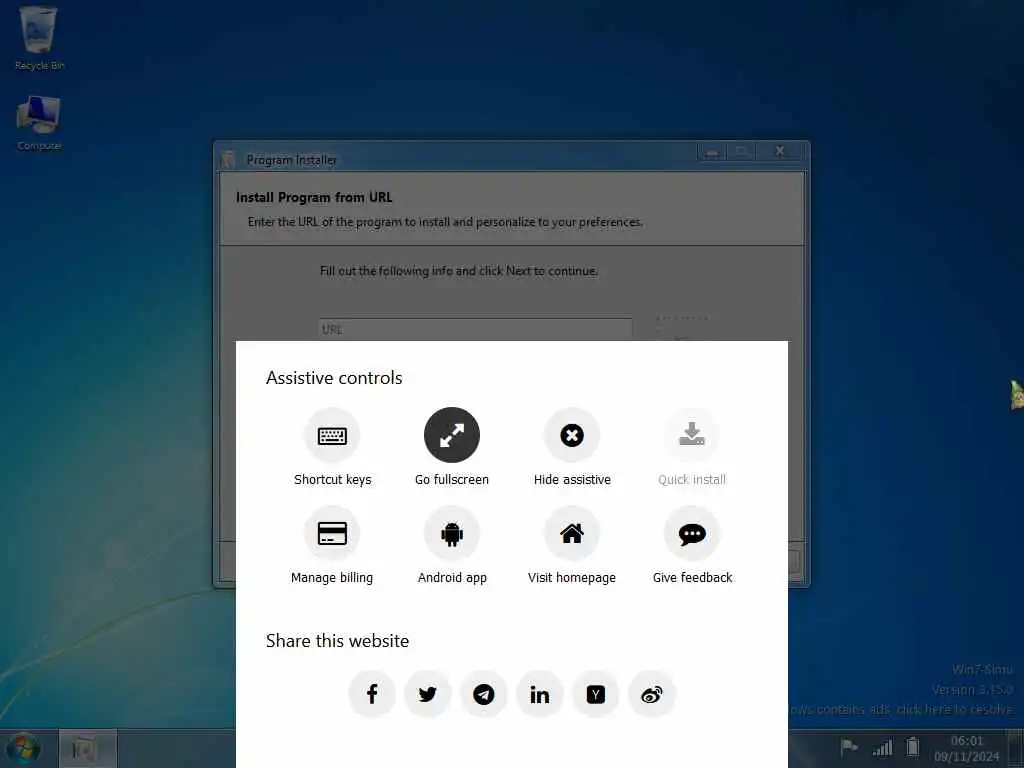Open Manage billing card icon
Image resolution: width=1024 pixels, height=768 pixels.
point(332,534)
